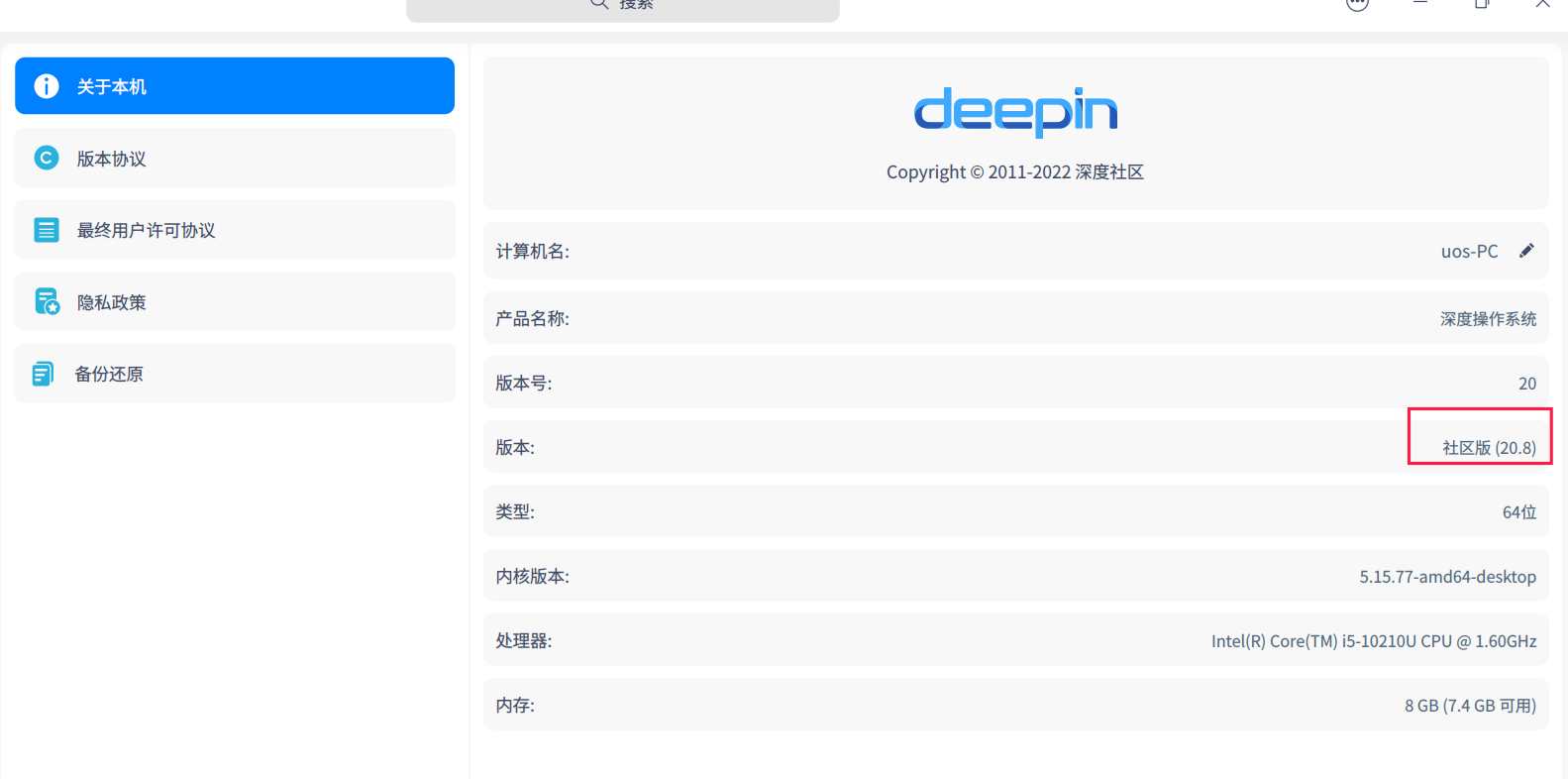Click the 处理器: label
Screen dimensions: 1568x779
tap(524, 641)
